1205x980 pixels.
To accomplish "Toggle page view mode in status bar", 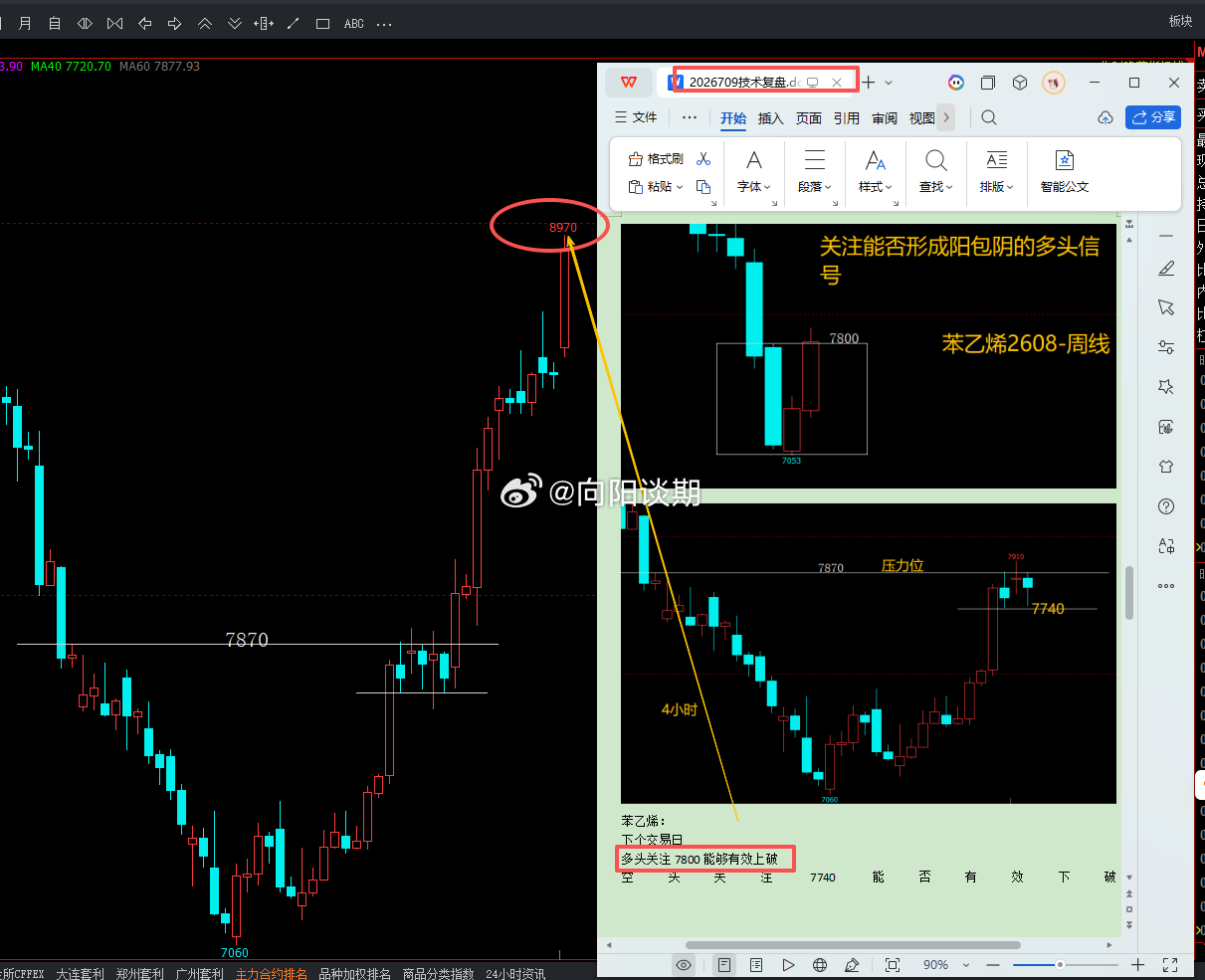I will tap(724, 965).
